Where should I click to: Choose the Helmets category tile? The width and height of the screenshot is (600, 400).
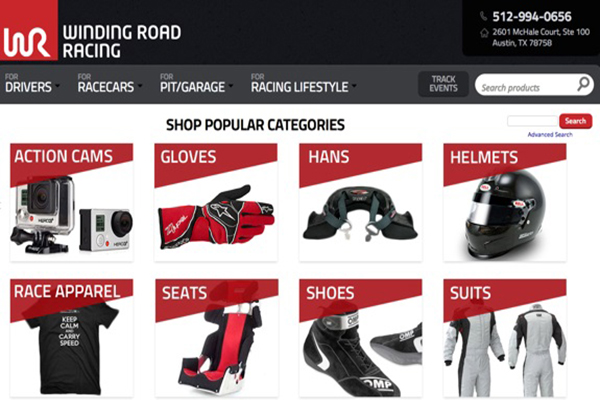tap(505, 202)
